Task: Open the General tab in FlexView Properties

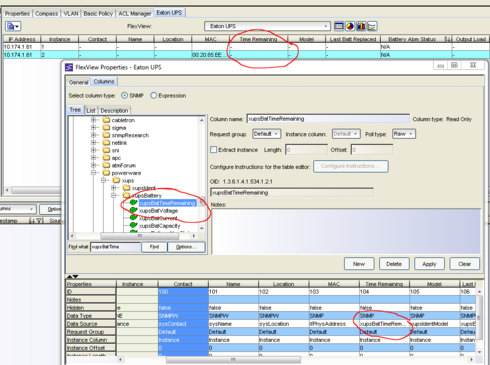Action: [79, 82]
